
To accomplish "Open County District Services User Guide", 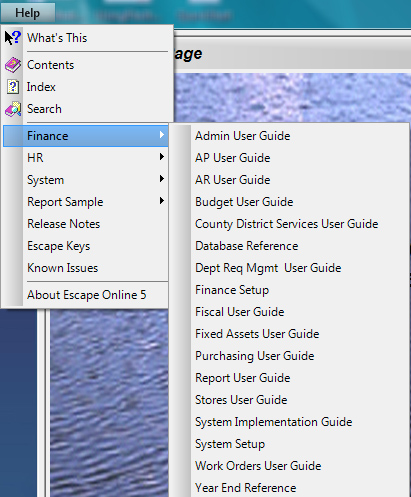I will pos(290,224).
